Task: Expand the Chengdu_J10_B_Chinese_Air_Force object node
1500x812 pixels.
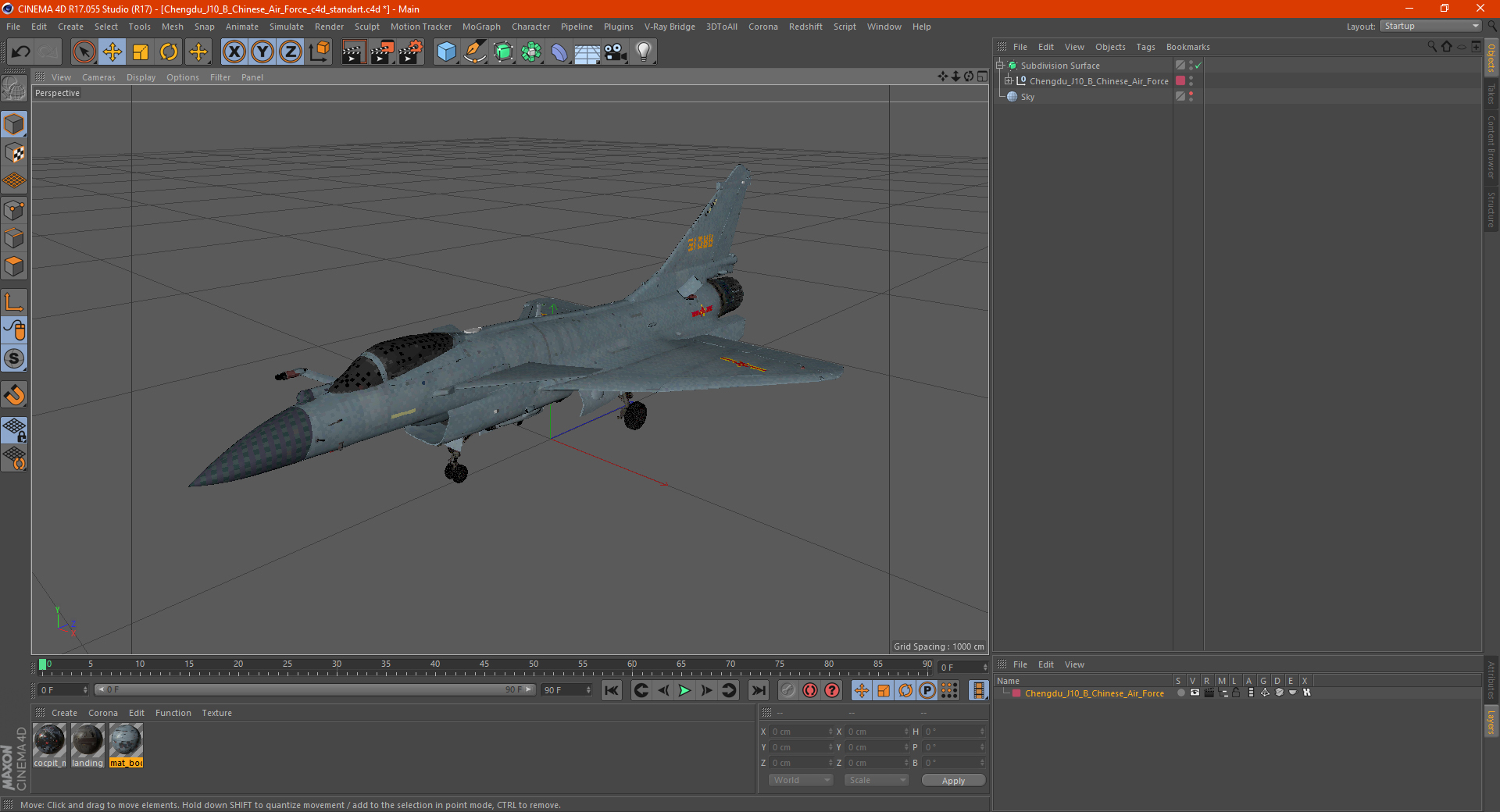Action: point(1009,81)
